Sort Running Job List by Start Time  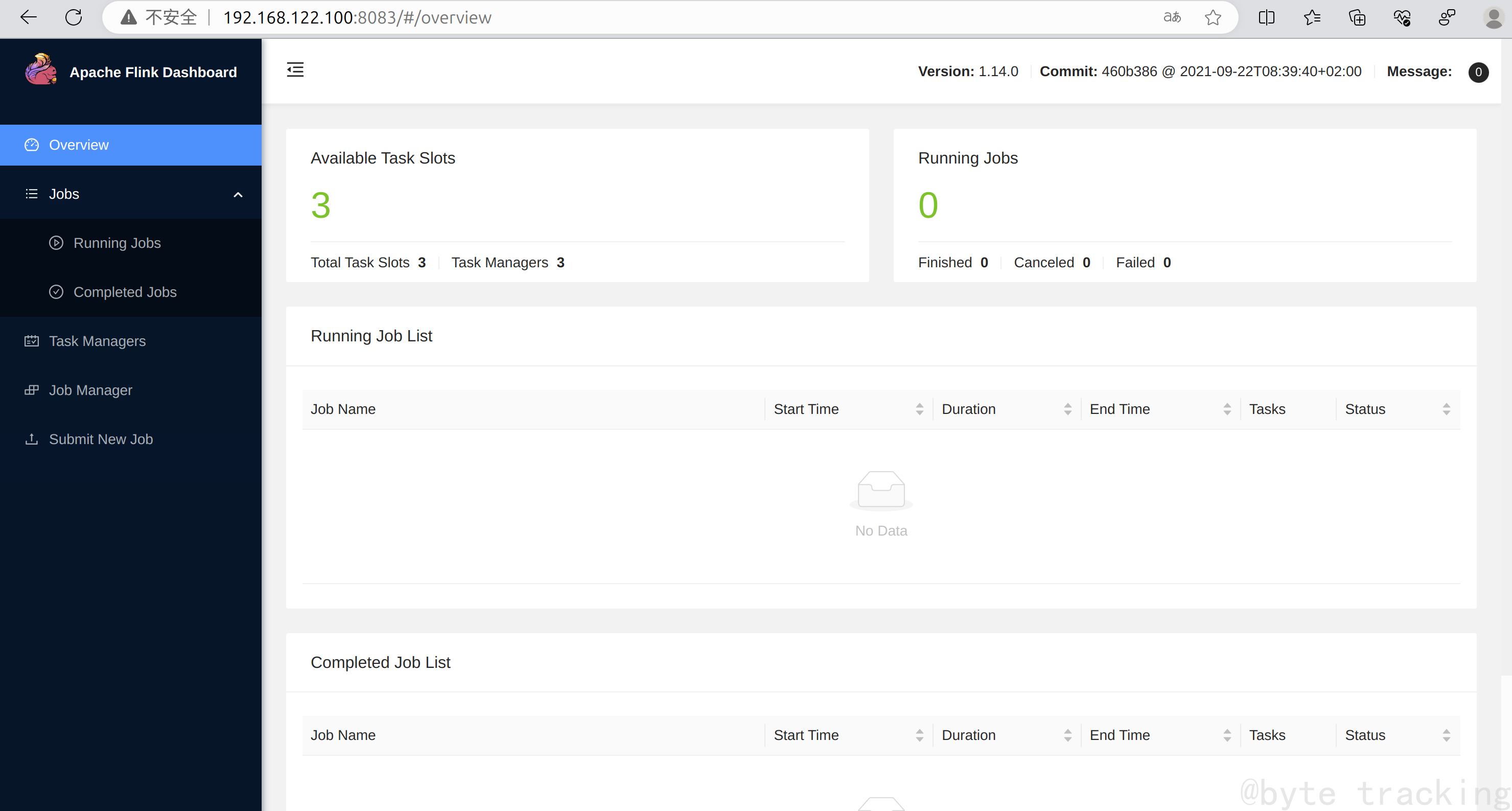[919, 409]
